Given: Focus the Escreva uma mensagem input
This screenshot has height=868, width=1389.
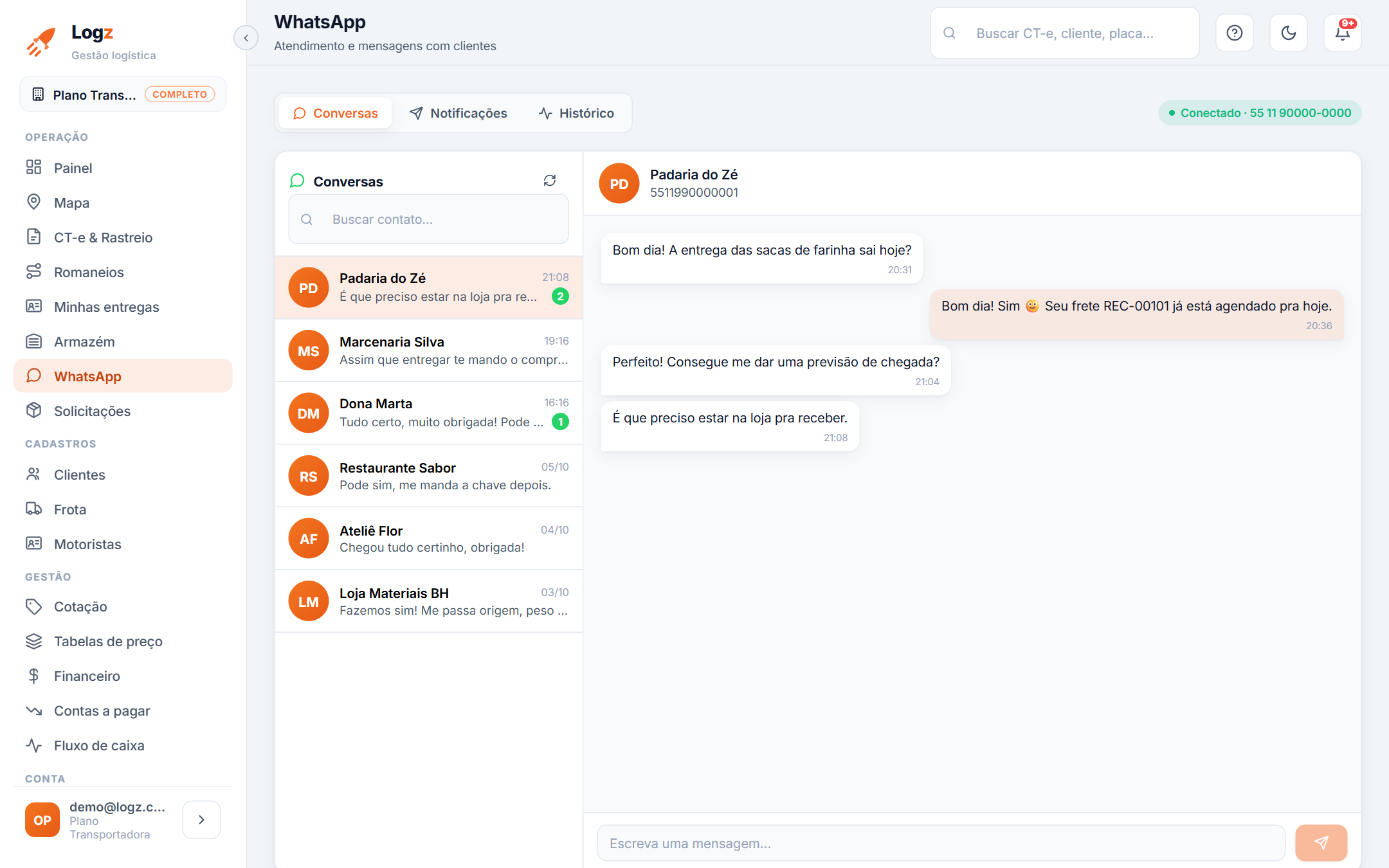Looking at the screenshot, I should [941, 843].
